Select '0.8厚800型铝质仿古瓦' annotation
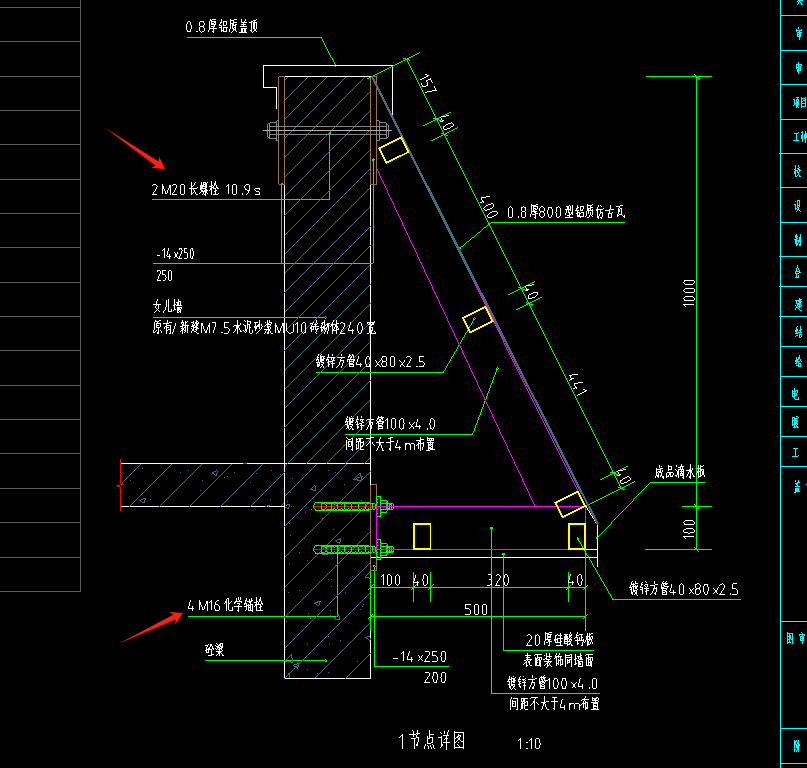The image size is (807, 768). coord(566,212)
